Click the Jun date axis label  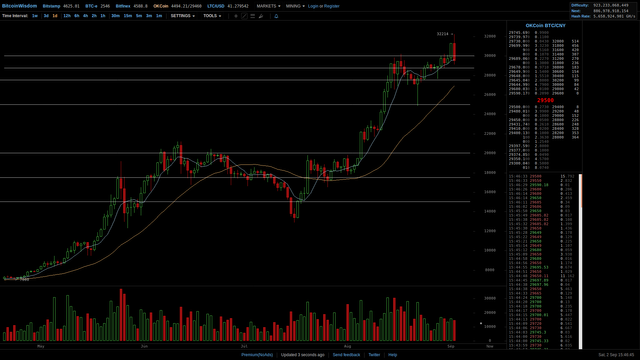[x=144, y=346]
